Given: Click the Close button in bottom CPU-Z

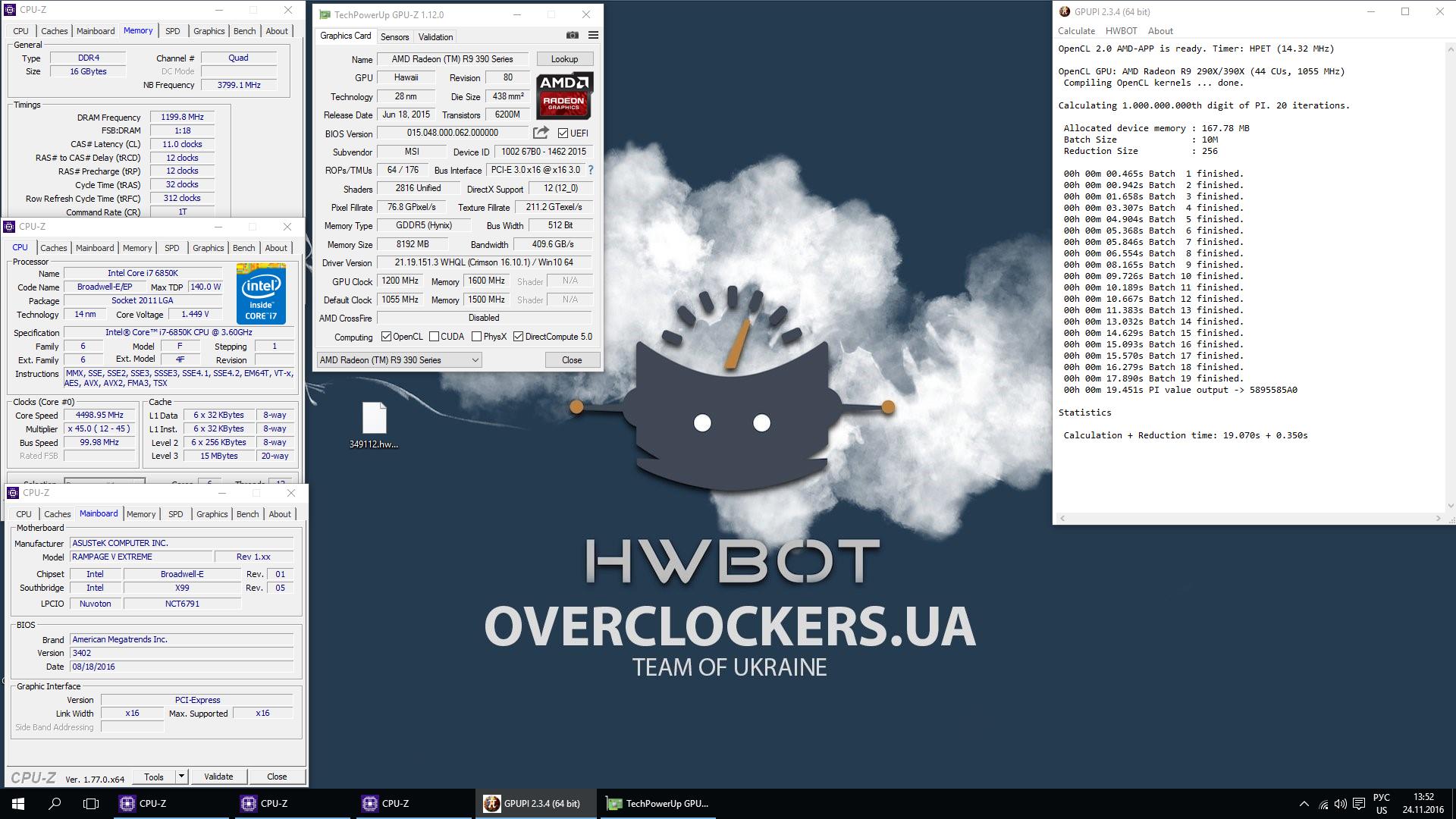Looking at the screenshot, I should [x=277, y=777].
